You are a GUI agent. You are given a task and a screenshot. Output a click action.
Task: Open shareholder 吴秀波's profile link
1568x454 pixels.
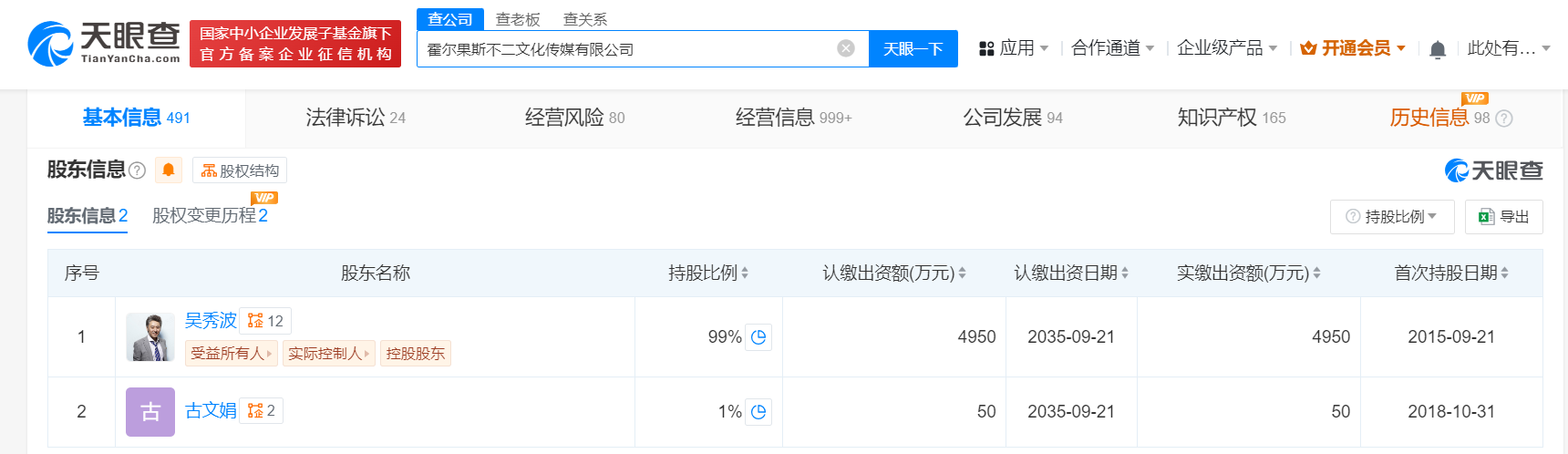click(211, 321)
